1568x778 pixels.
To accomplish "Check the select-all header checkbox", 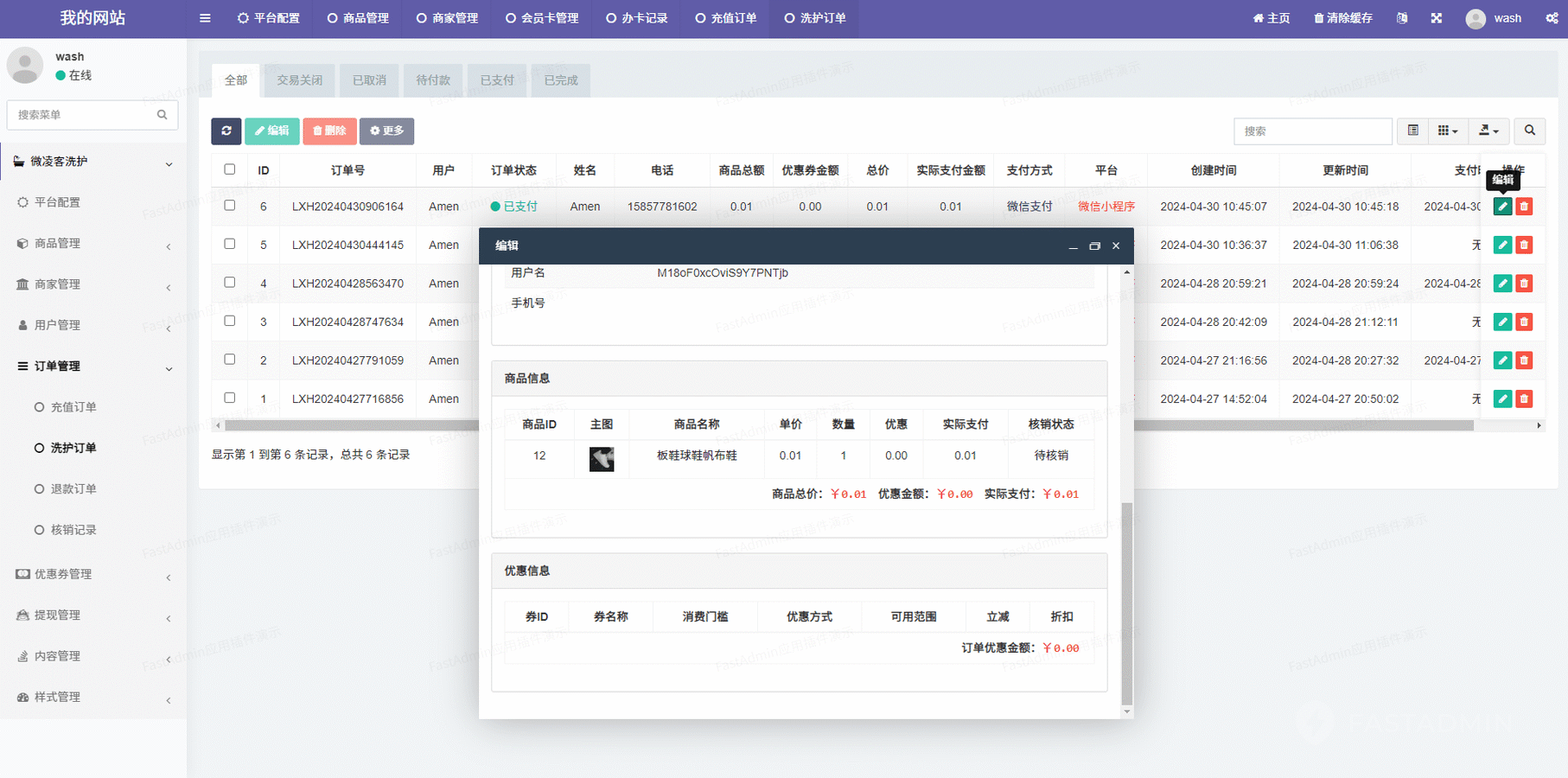I will click(x=230, y=169).
